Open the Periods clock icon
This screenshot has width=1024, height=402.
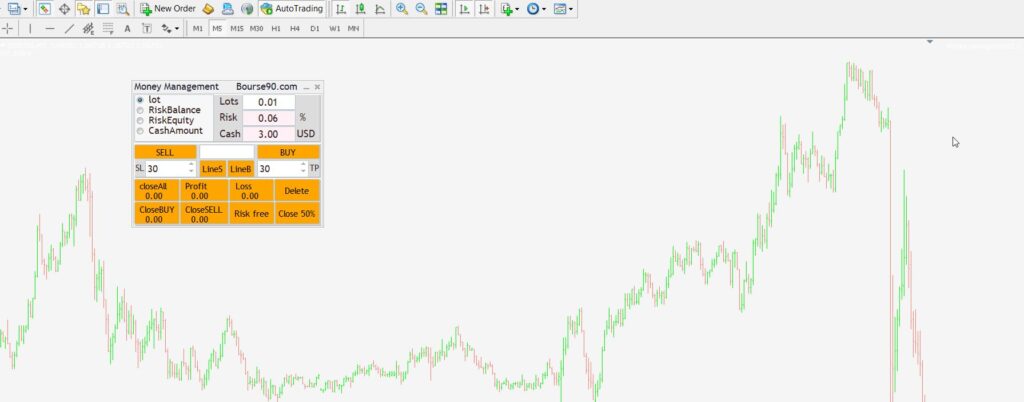[533, 9]
